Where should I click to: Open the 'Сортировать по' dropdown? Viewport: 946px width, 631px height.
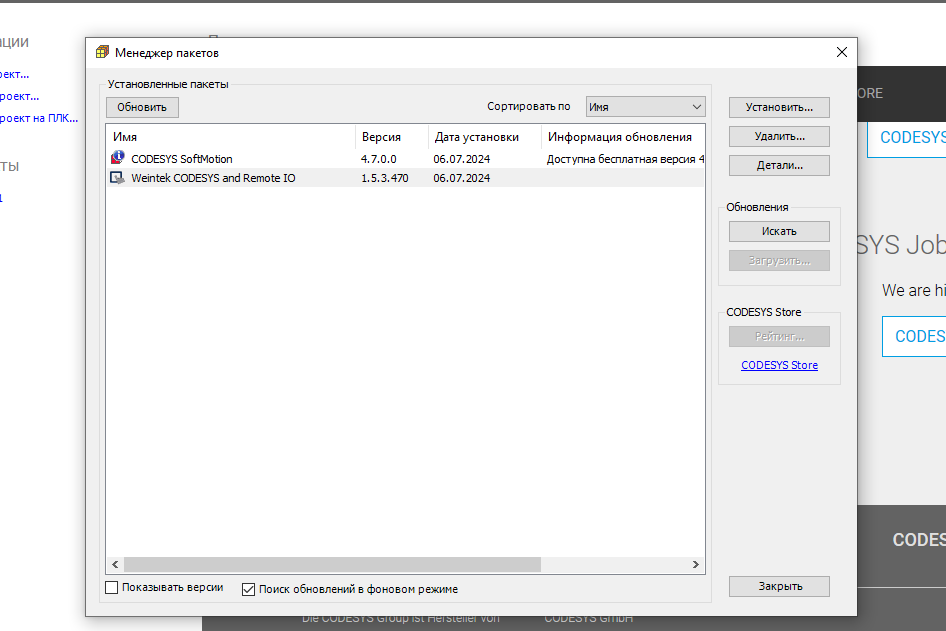point(645,107)
